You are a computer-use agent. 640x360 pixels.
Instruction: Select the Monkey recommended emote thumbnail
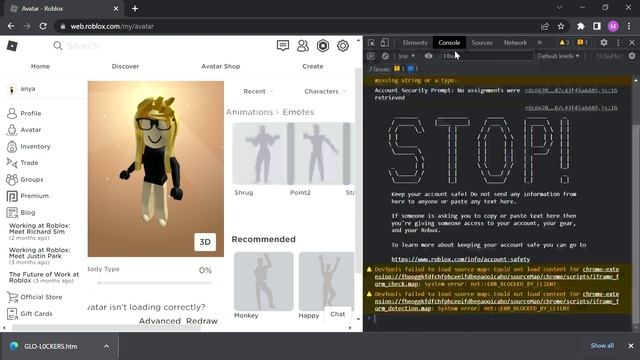(x=263, y=281)
